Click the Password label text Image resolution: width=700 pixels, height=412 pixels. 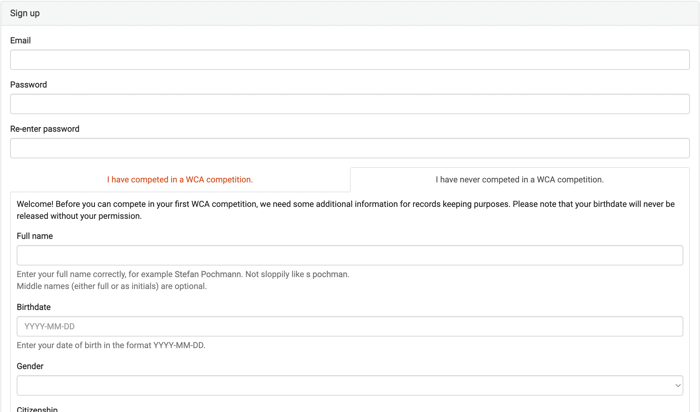pos(29,84)
